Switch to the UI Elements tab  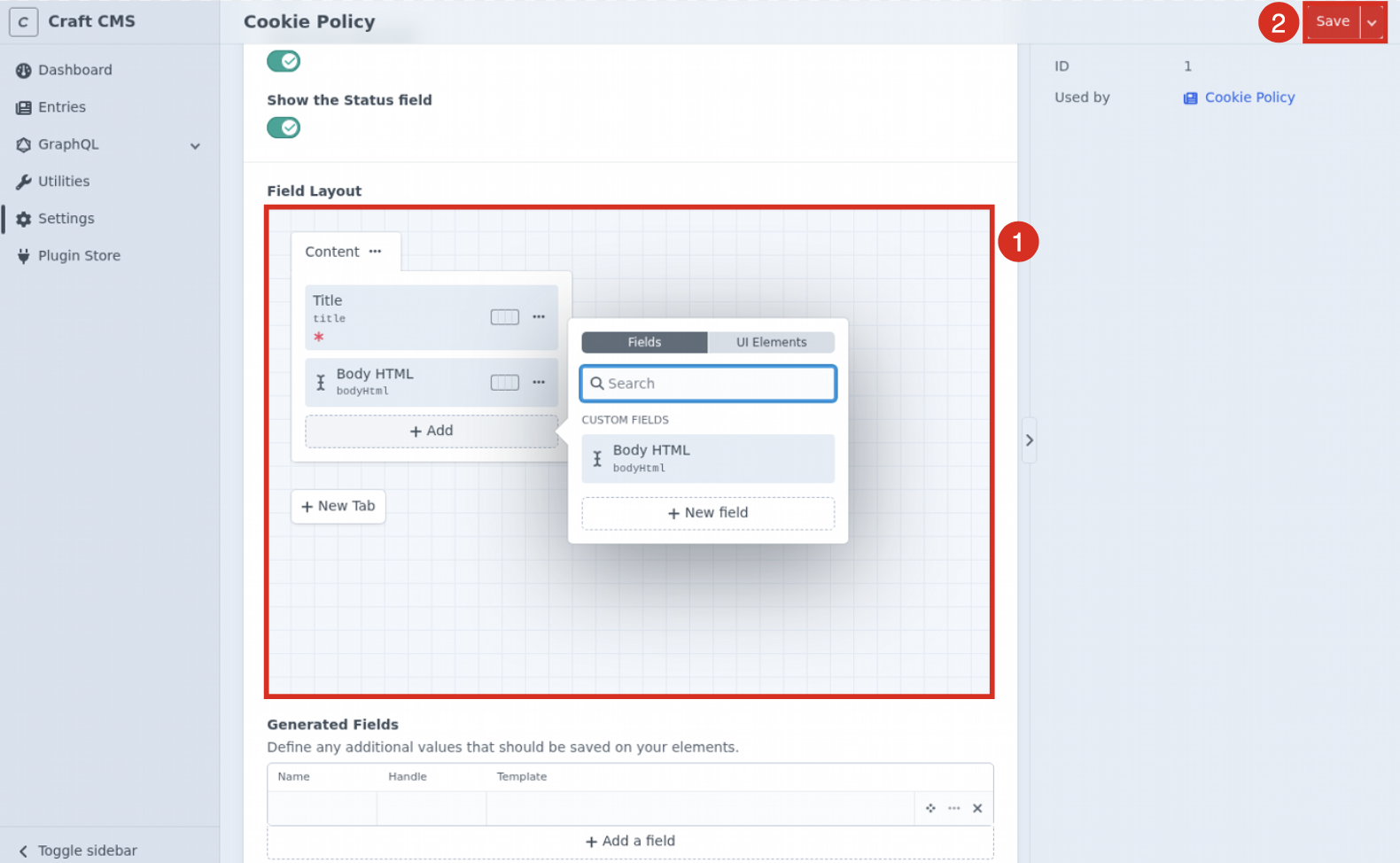pyautogui.click(x=771, y=343)
